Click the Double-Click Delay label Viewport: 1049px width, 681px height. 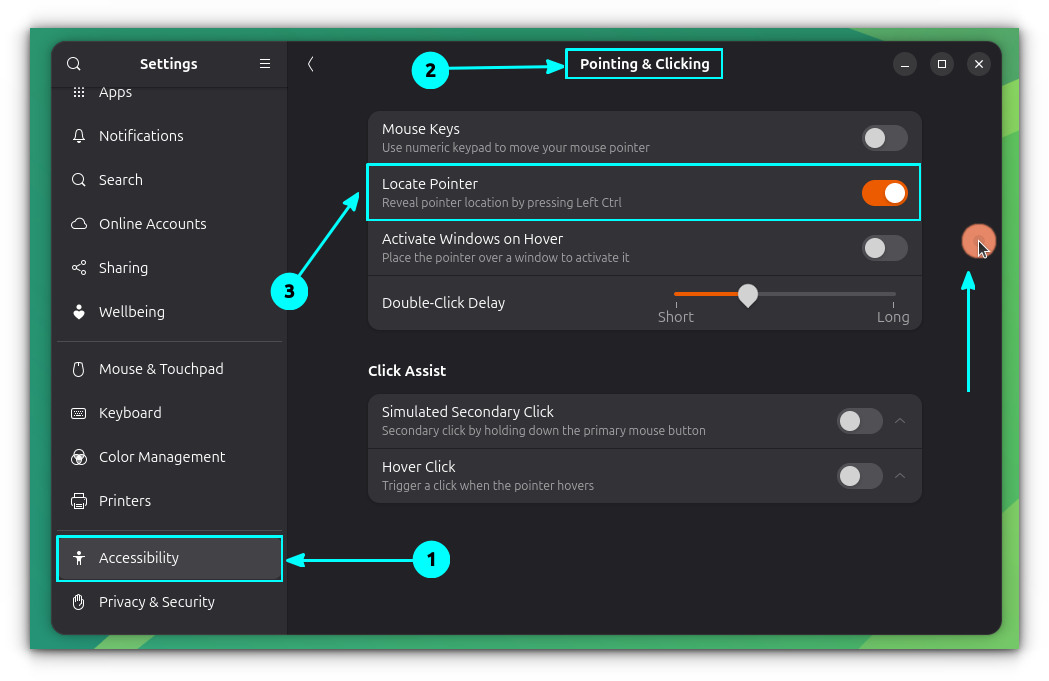[443, 303]
